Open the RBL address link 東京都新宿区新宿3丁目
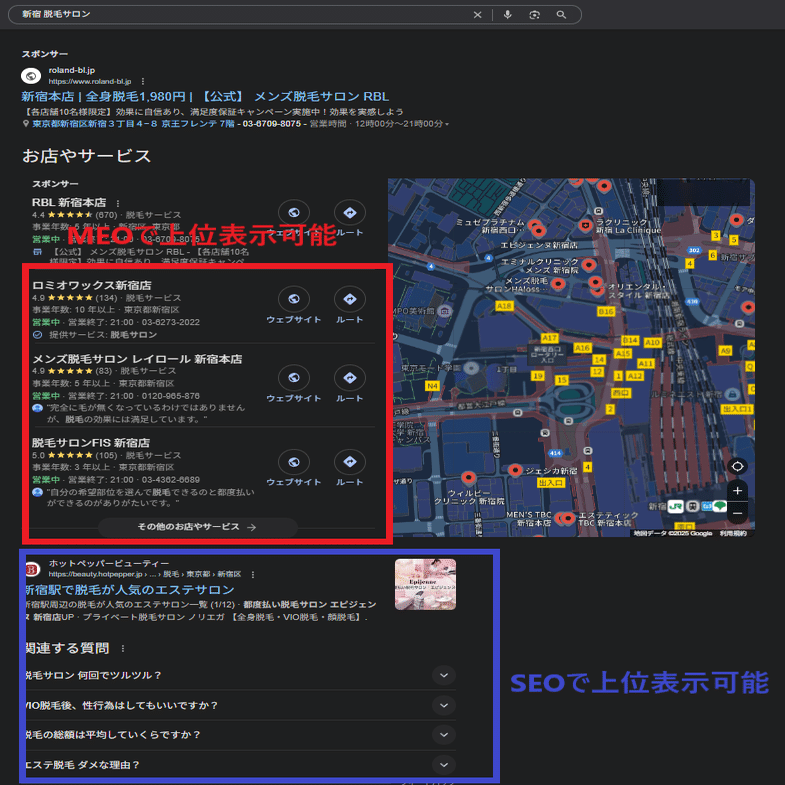Viewport: 785px width, 785px height. [x=133, y=124]
